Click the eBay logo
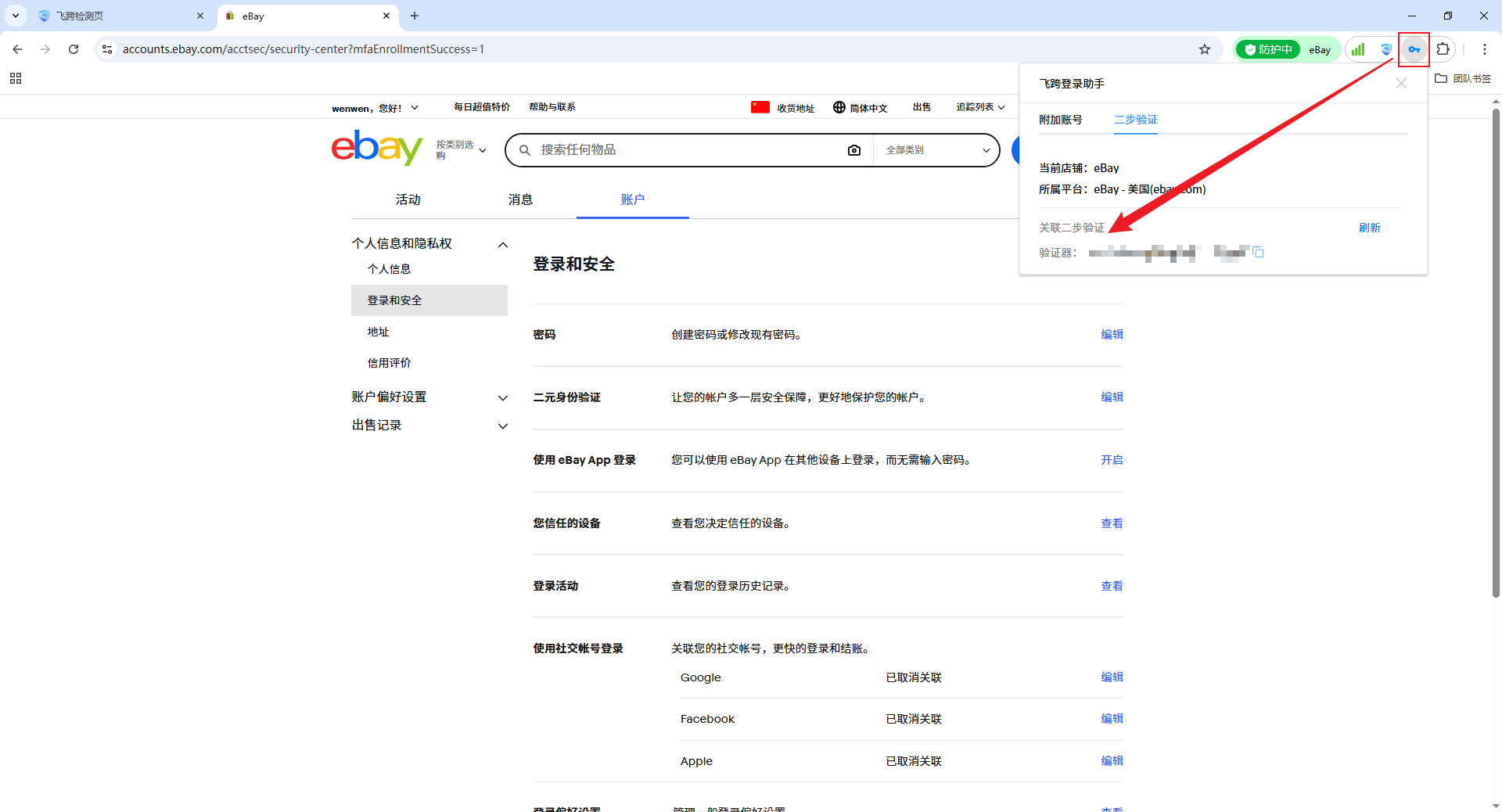Viewport: 1502px width, 812px height. pyautogui.click(x=376, y=148)
